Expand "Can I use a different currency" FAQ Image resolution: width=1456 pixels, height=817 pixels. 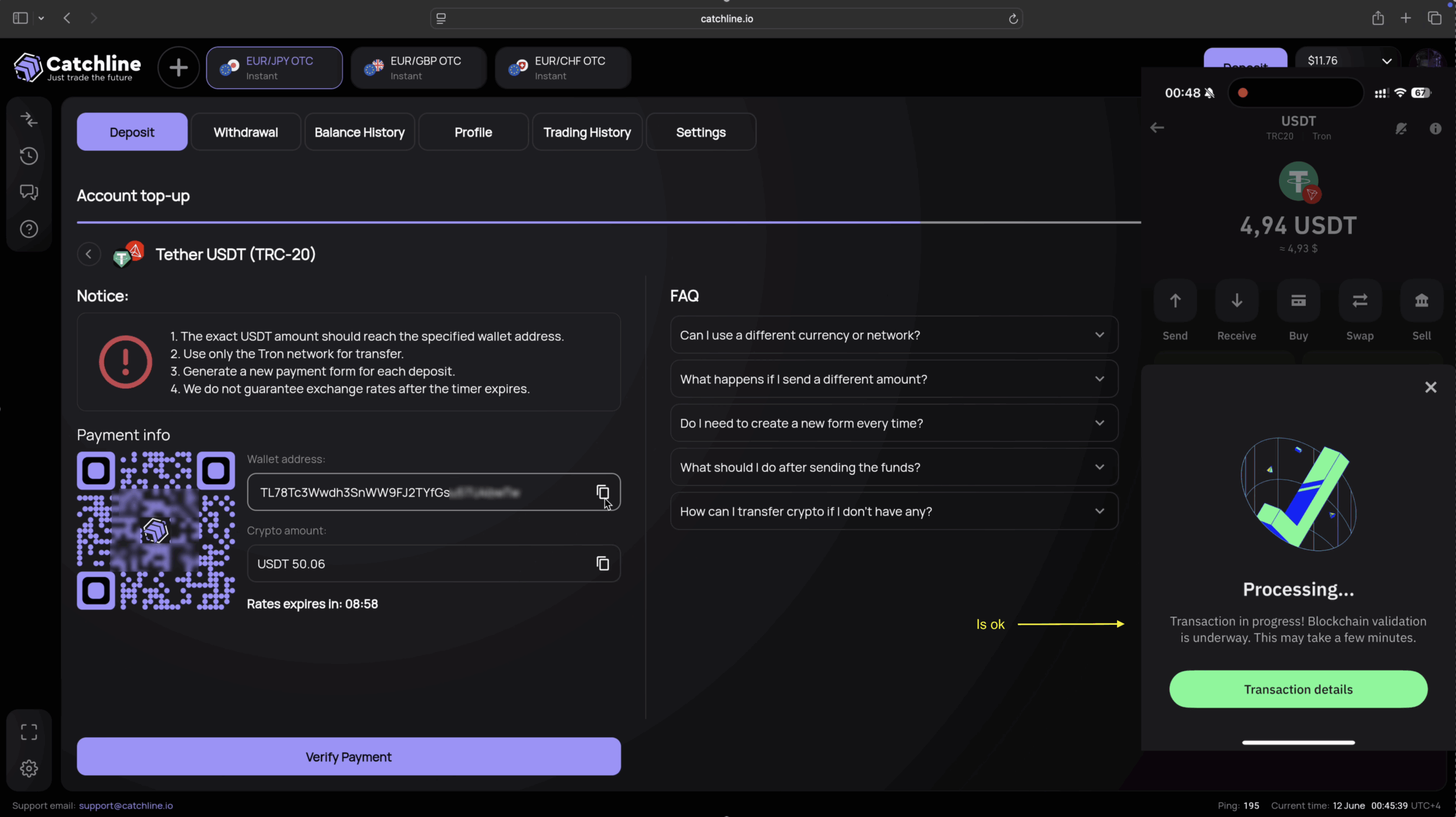tap(894, 335)
